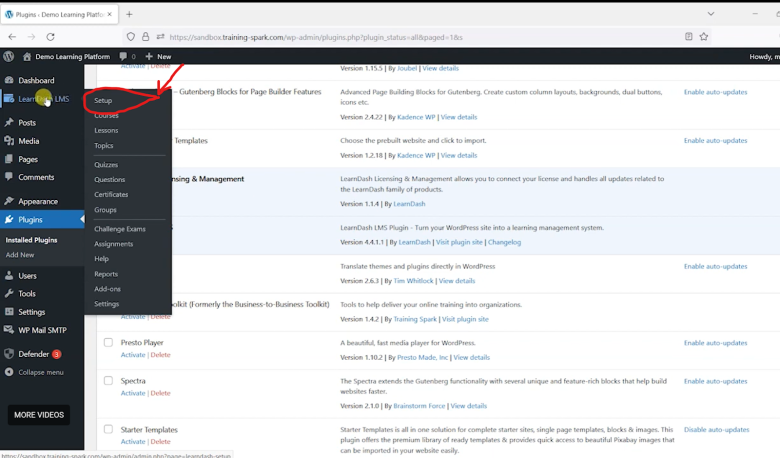Click the Dashboard gauge icon in sidebar

9,80
